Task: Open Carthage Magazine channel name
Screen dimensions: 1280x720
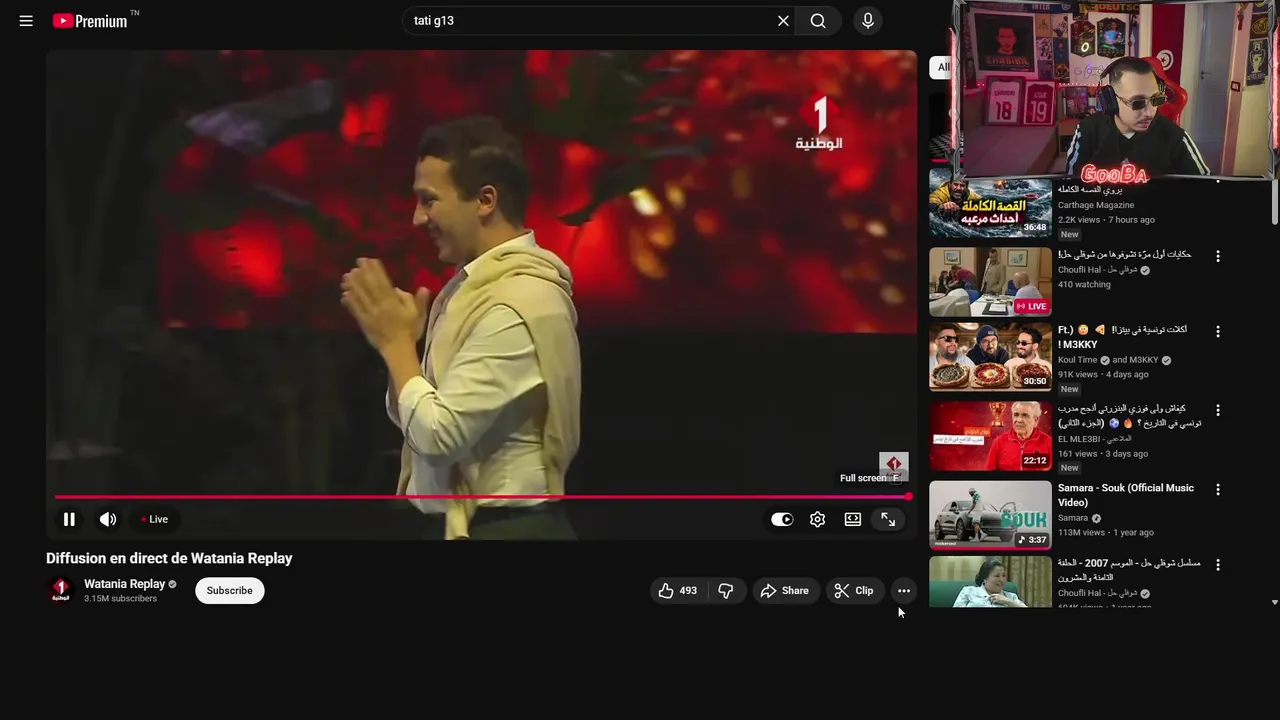Action: 1096,205
